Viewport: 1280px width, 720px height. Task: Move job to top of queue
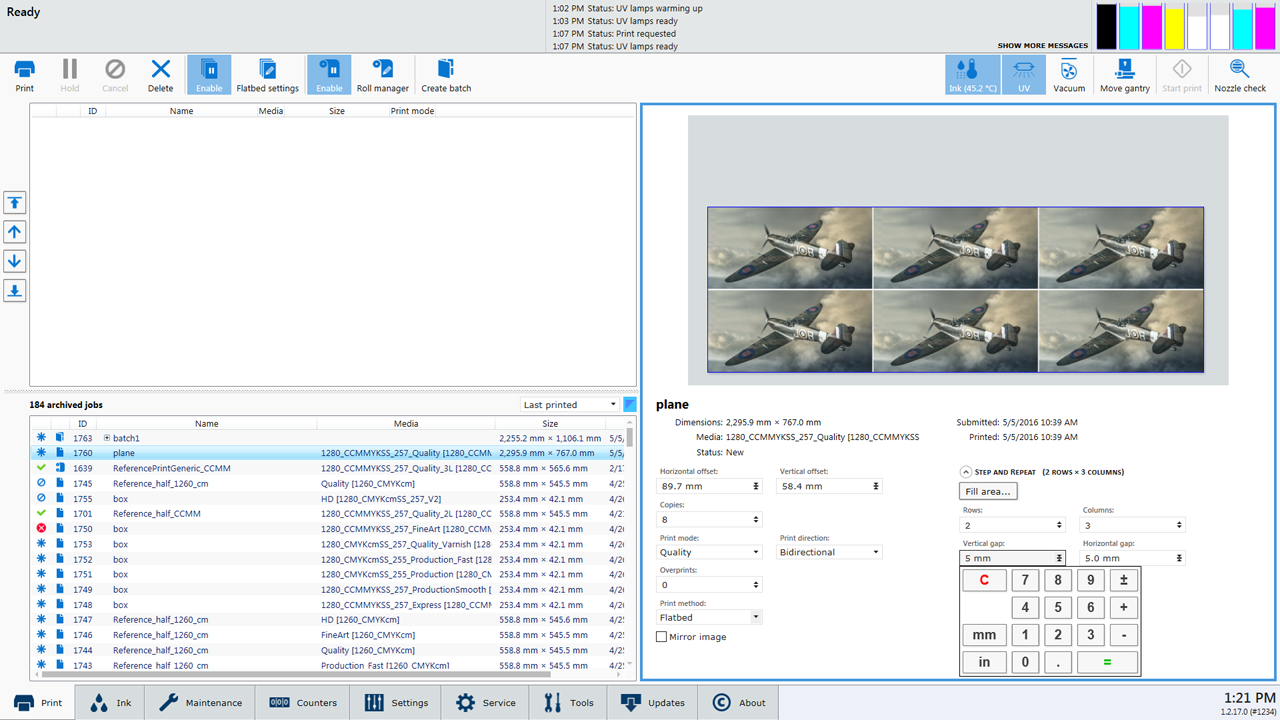(x=15, y=203)
